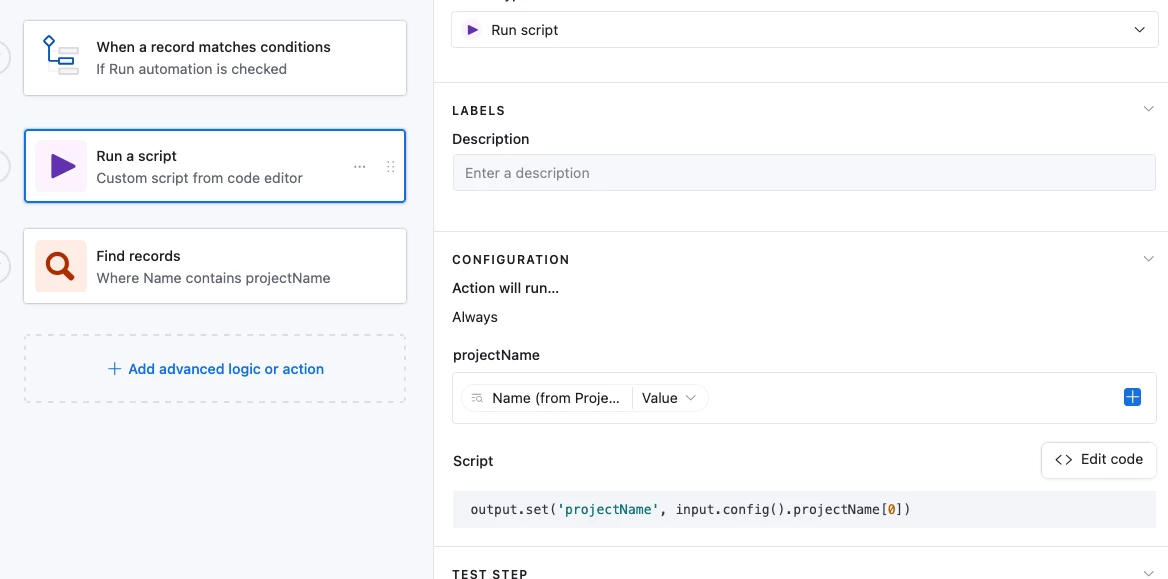Select the Find records action step
This screenshot has height=579, width=1168.
point(214,266)
